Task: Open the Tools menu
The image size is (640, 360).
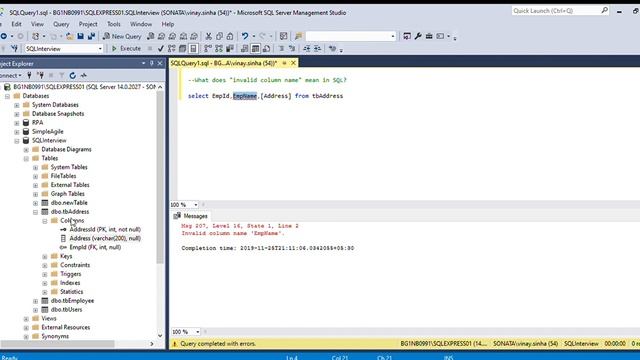Action: 114,24
